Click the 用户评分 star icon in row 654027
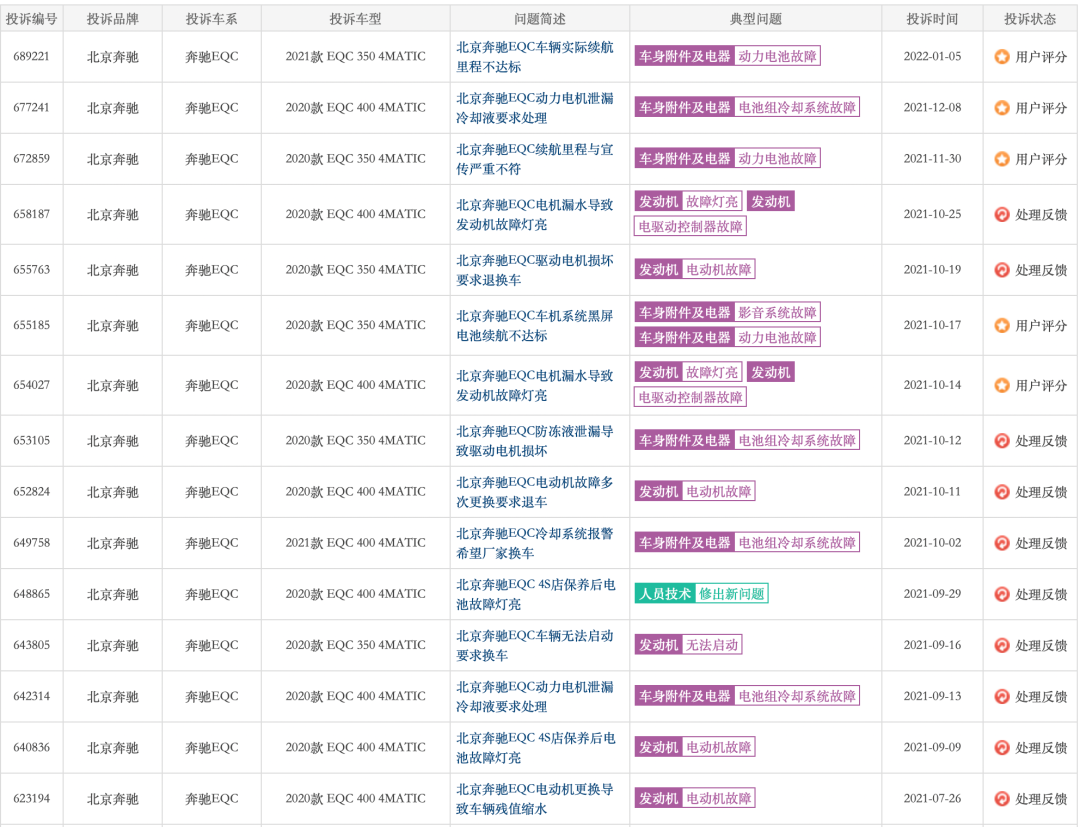Image resolution: width=1080 pixels, height=827 pixels. pyautogui.click(x=1002, y=385)
